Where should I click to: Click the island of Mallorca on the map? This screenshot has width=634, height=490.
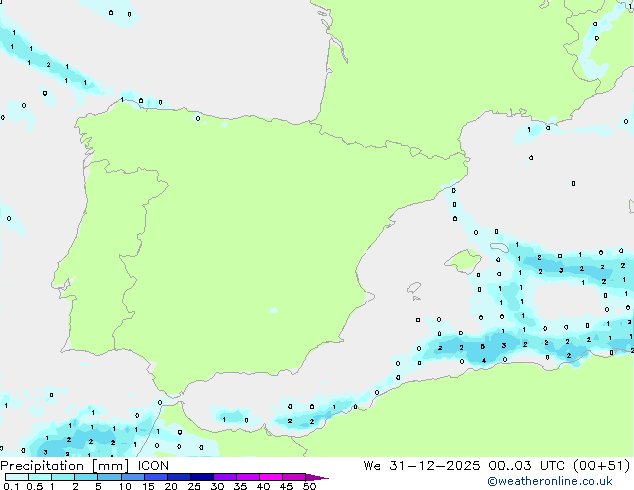tap(463, 261)
